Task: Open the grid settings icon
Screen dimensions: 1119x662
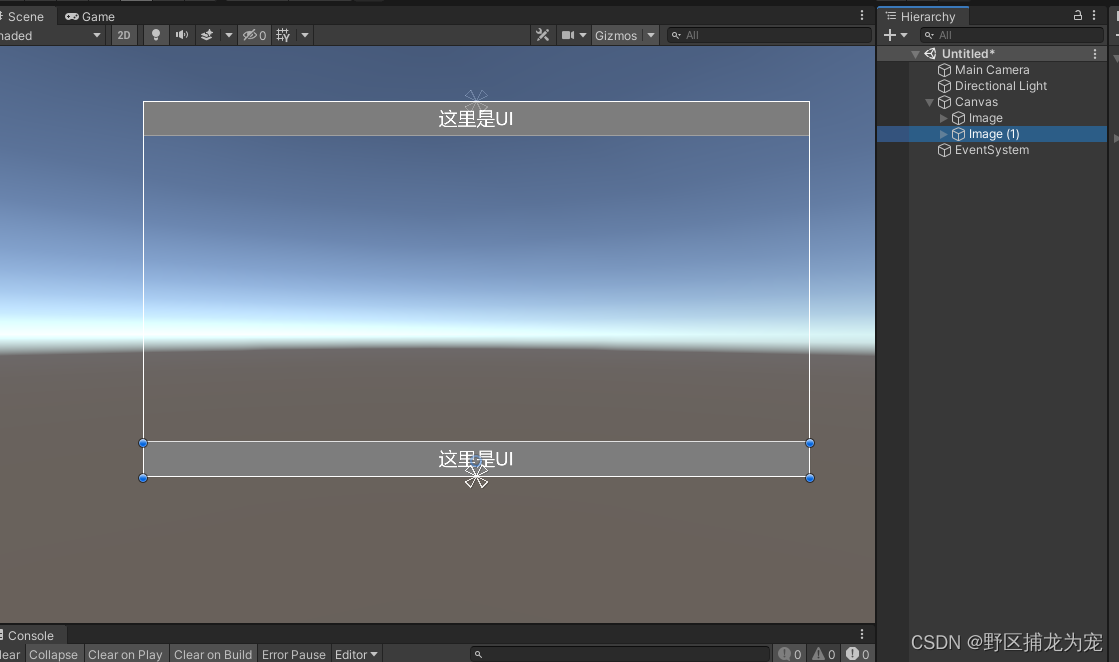Action: (283, 35)
